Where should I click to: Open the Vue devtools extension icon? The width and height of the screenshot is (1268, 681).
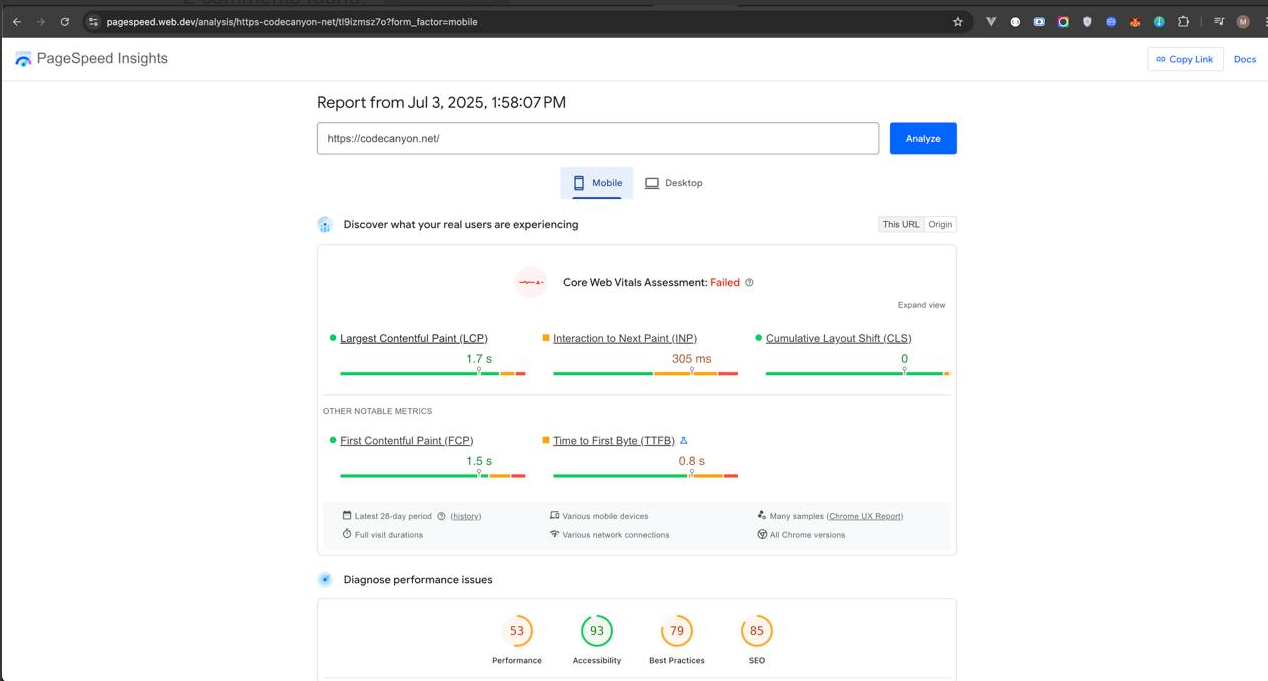991,21
